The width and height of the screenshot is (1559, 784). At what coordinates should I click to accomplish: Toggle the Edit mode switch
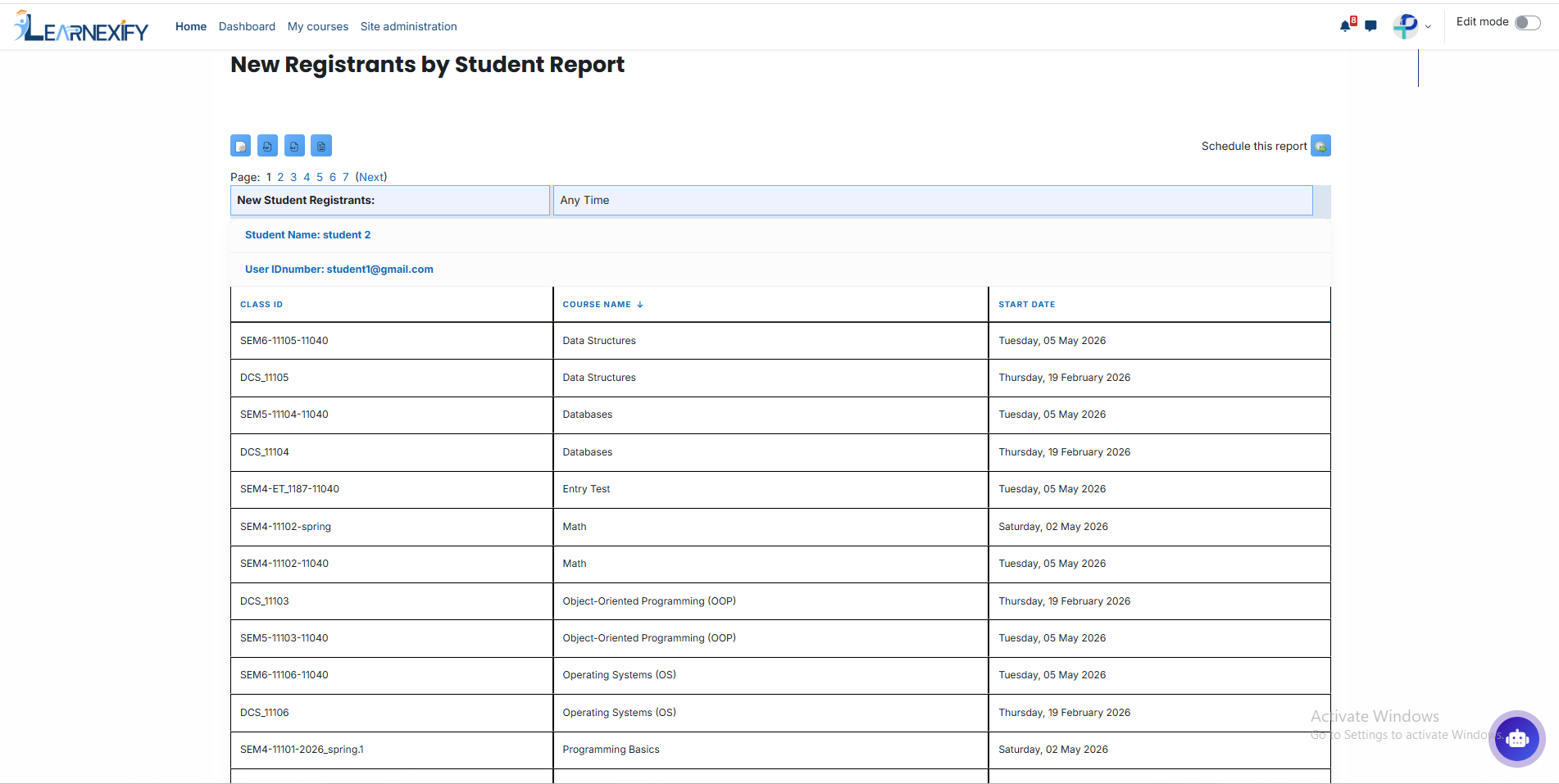coord(1528,22)
